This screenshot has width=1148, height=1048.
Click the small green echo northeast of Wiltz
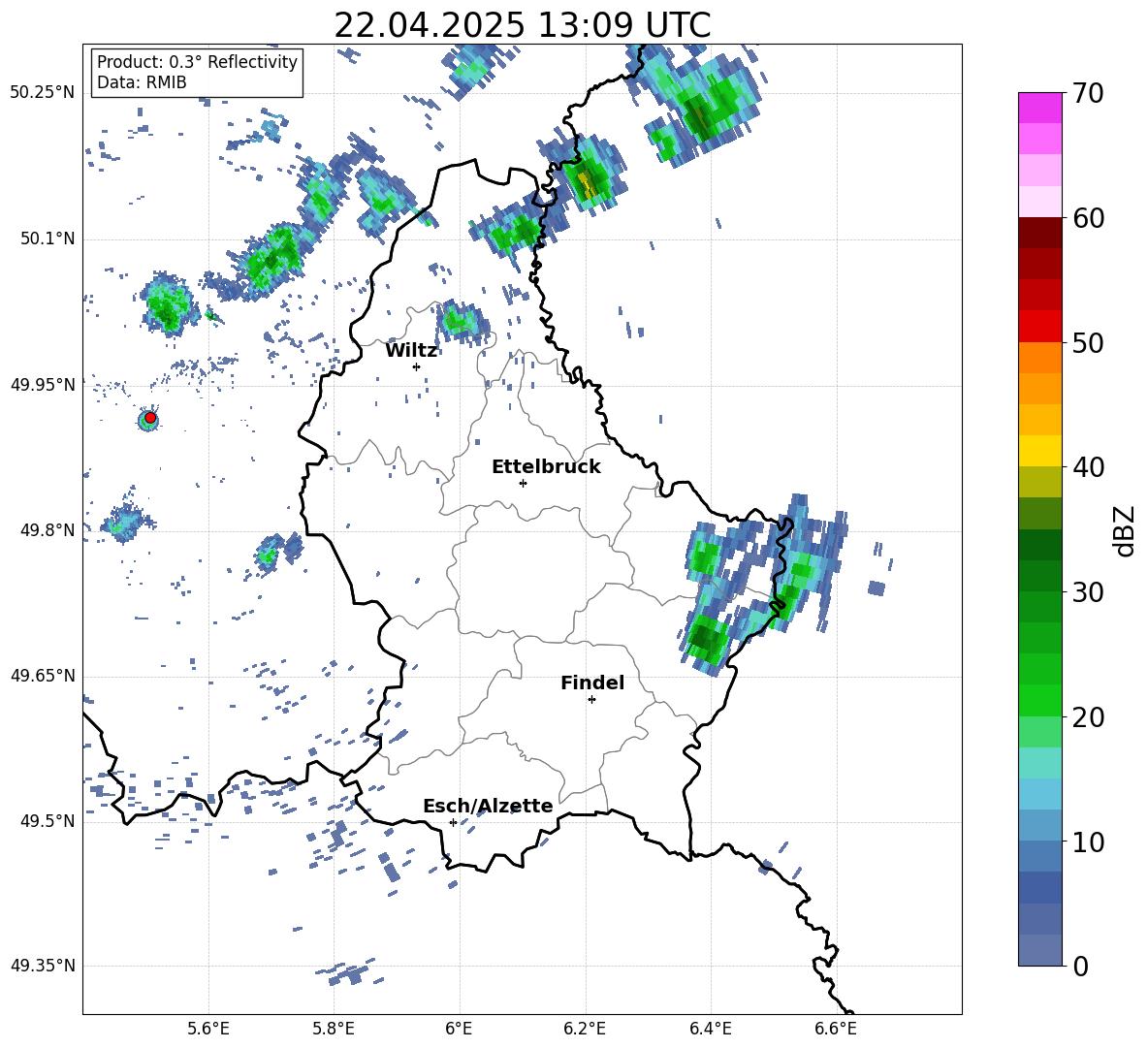click(x=460, y=321)
